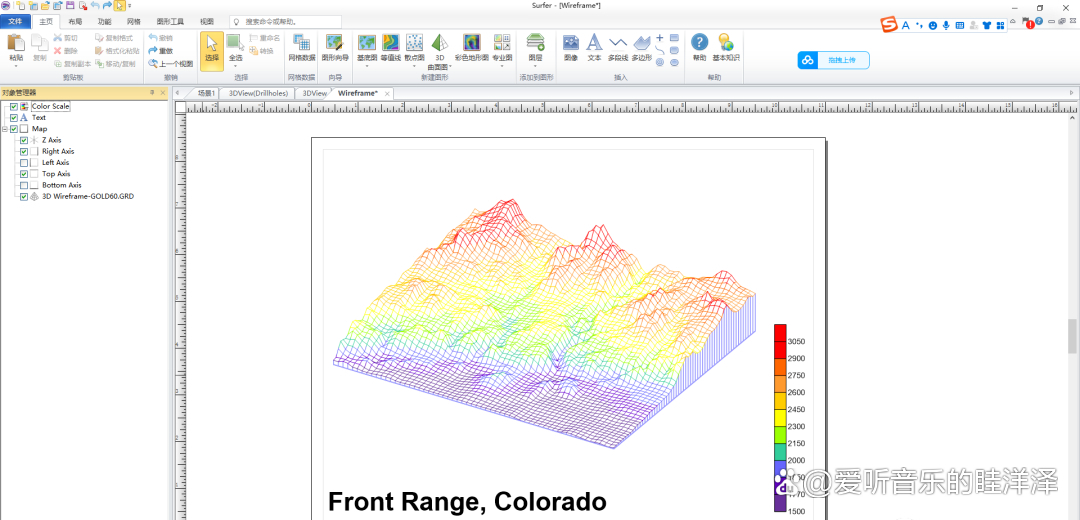Viewport: 1080px width, 520px height.
Task: Click the 复制 (Copy) ribbon icon
Action: click(x=39, y=43)
